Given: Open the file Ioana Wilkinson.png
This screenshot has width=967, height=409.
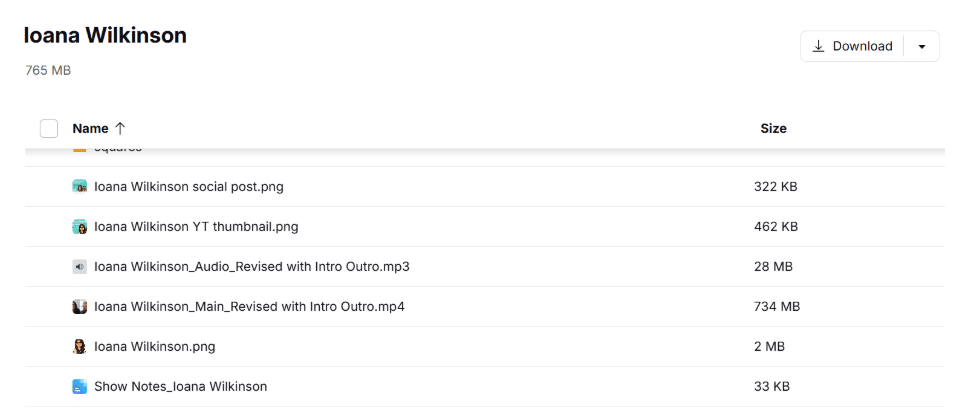Looking at the screenshot, I should (155, 347).
